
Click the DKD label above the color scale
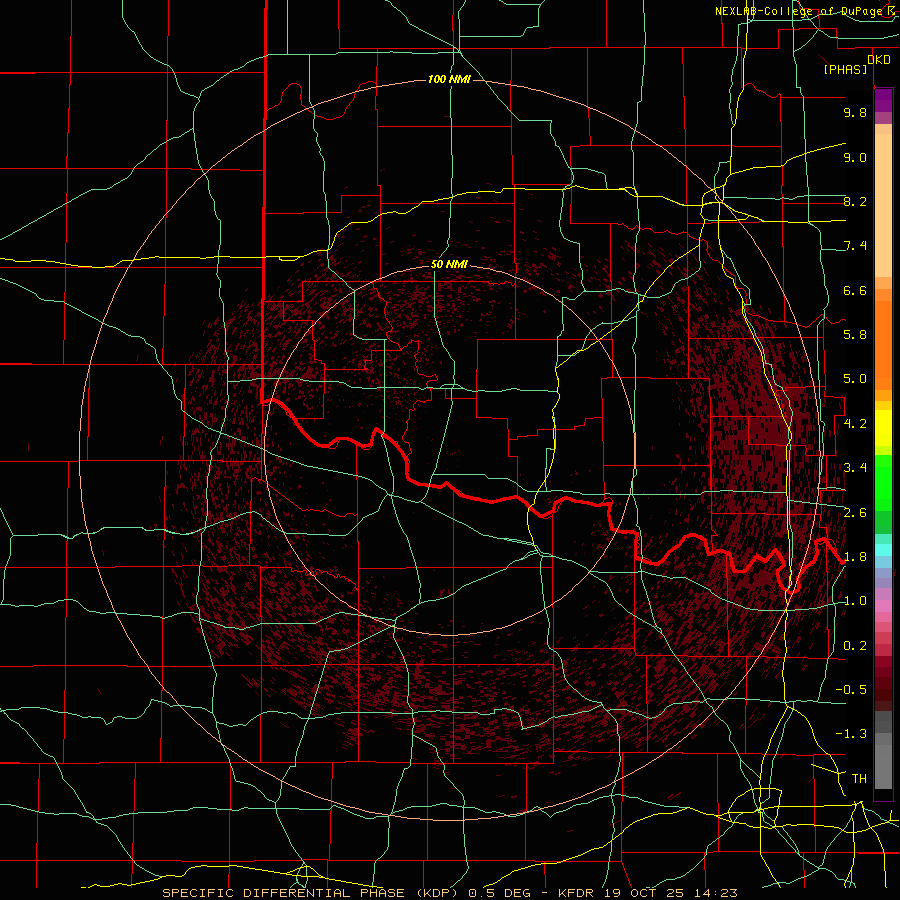879,60
